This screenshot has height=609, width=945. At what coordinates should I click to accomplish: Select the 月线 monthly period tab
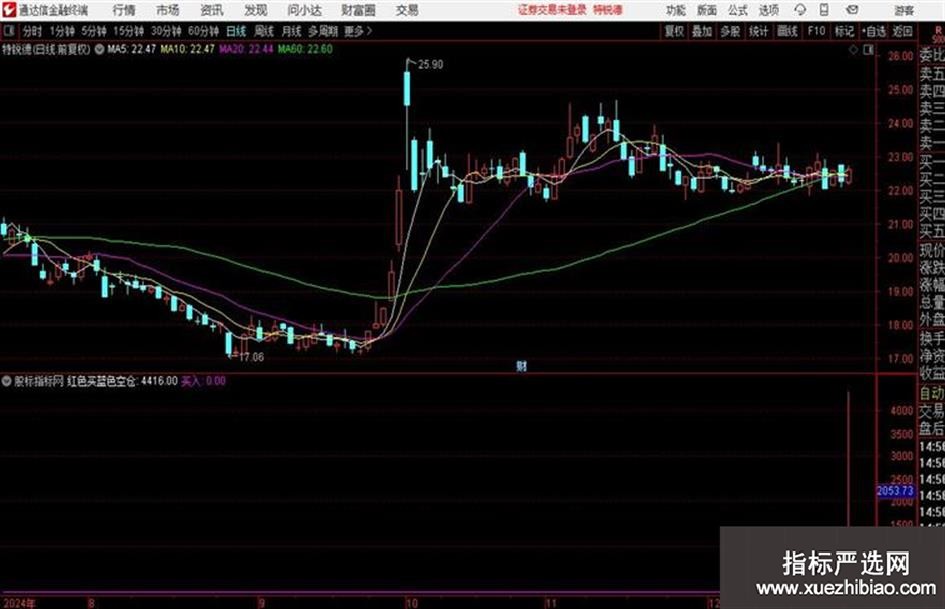pyautogui.click(x=292, y=31)
